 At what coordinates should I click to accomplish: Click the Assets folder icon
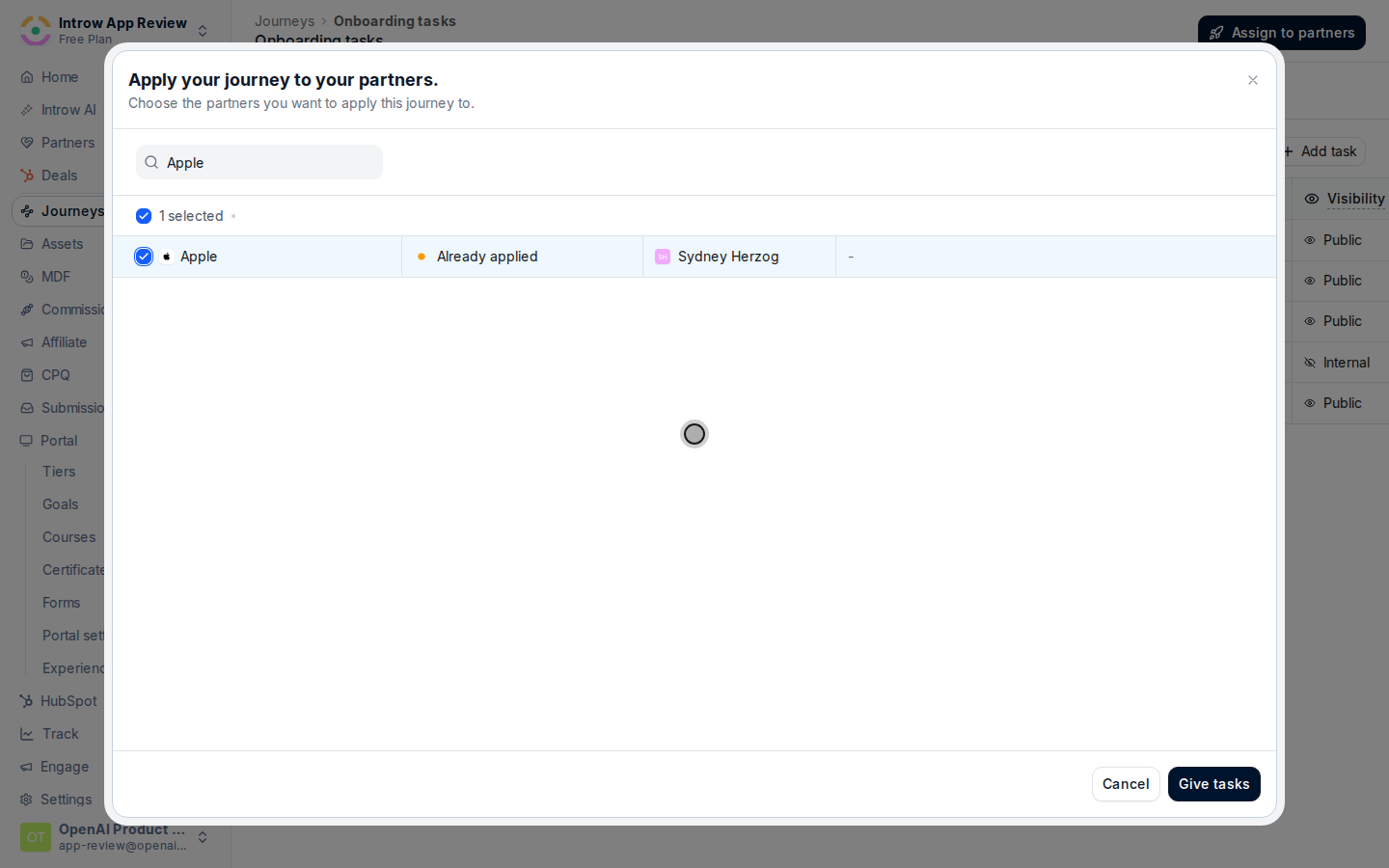pos(27,244)
